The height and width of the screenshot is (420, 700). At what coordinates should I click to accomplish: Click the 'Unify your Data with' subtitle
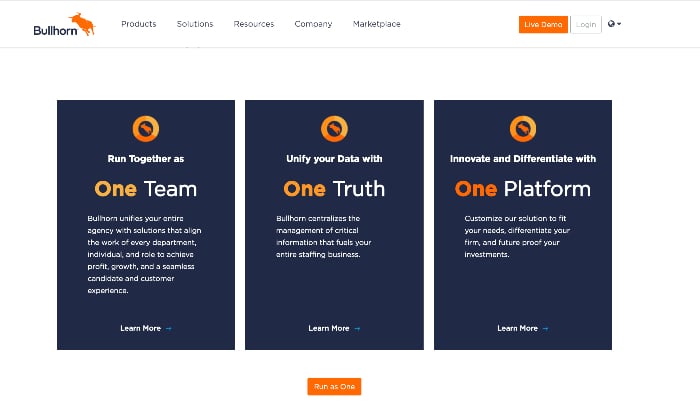point(334,159)
